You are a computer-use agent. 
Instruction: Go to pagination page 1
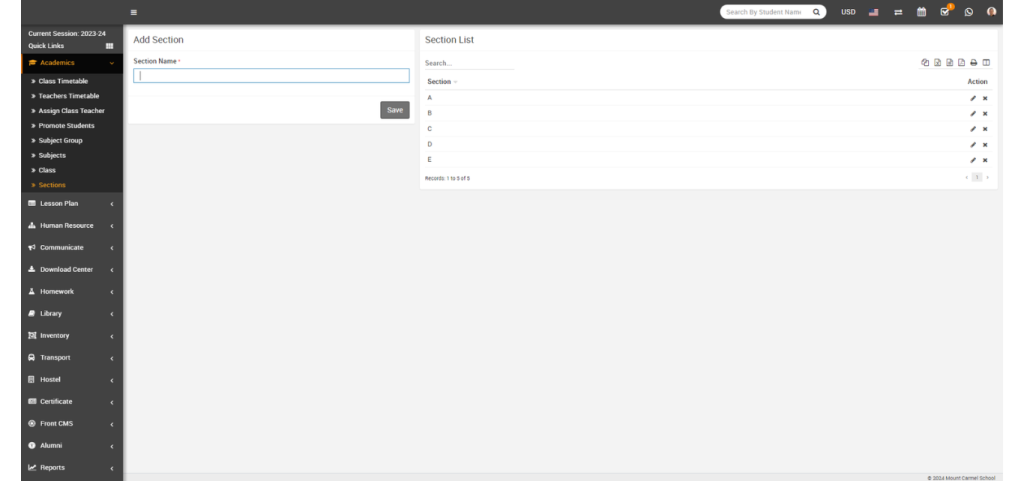coord(977,177)
